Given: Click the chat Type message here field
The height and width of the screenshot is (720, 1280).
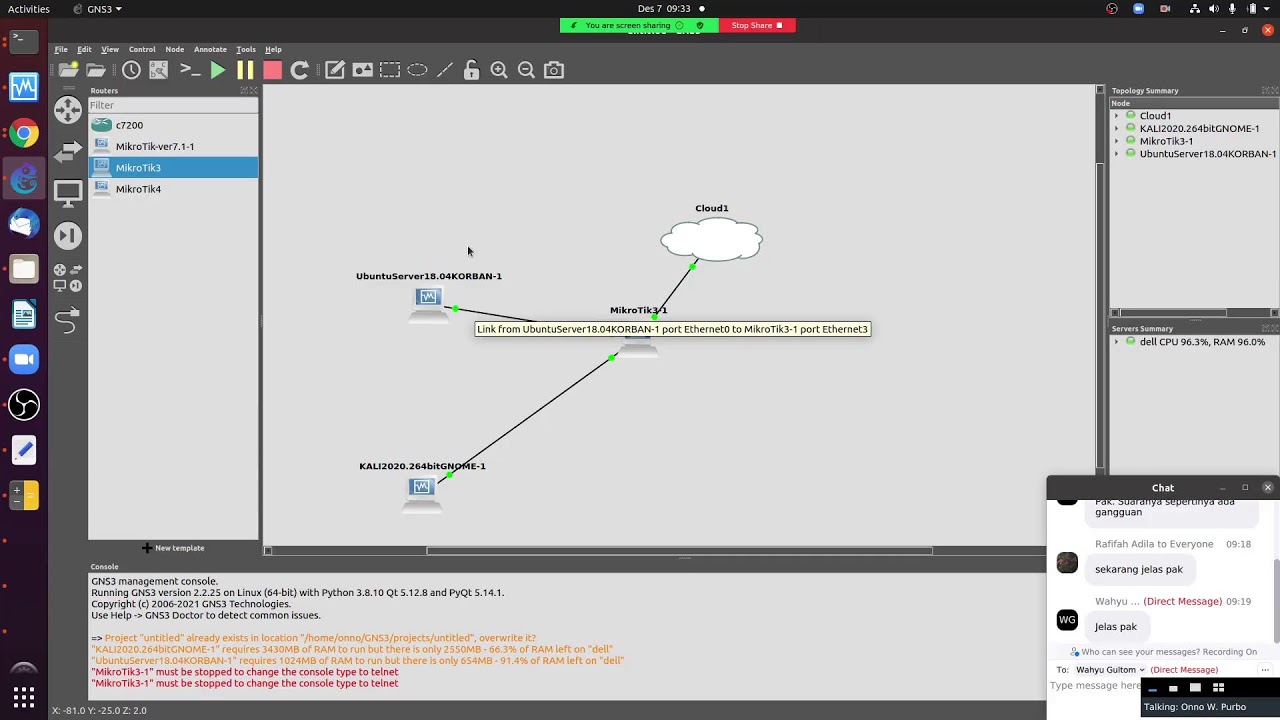Looking at the screenshot, I should pyautogui.click(x=1095, y=686).
